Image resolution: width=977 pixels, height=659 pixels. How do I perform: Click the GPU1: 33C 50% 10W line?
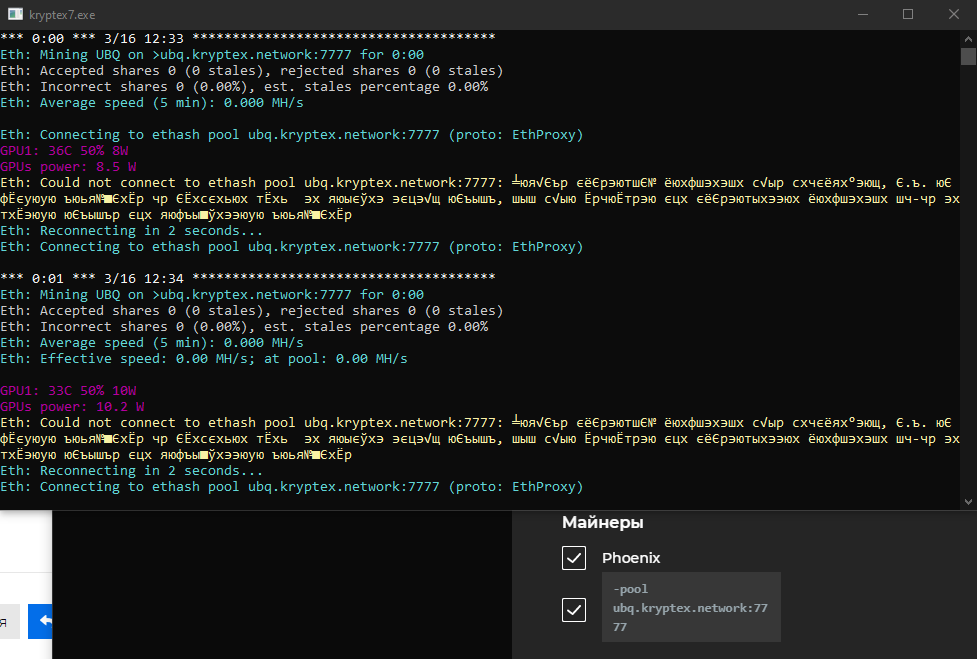point(69,391)
